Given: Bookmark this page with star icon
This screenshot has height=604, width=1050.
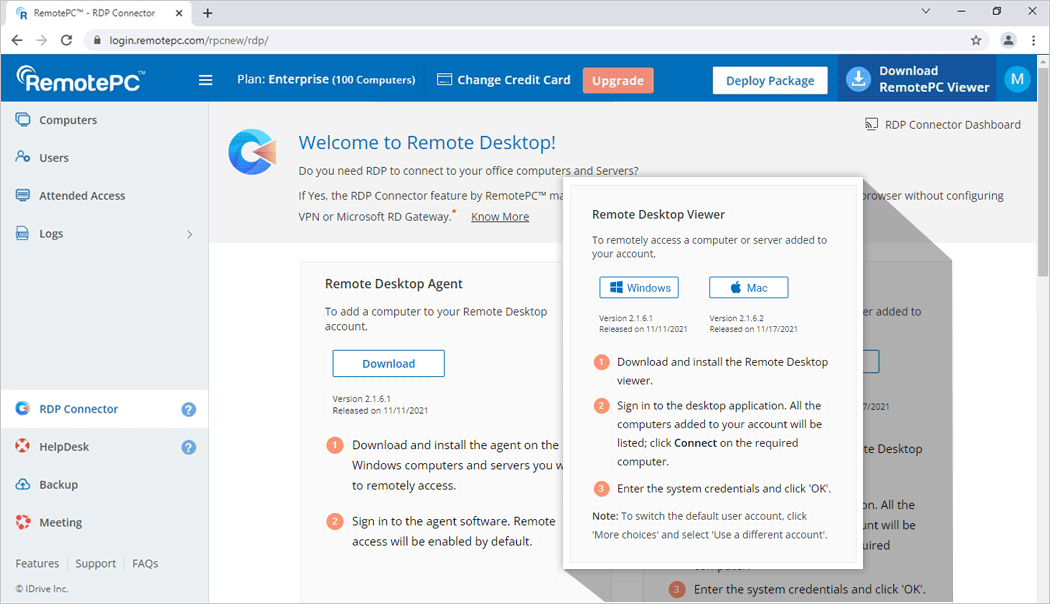Looking at the screenshot, I should coord(976,40).
